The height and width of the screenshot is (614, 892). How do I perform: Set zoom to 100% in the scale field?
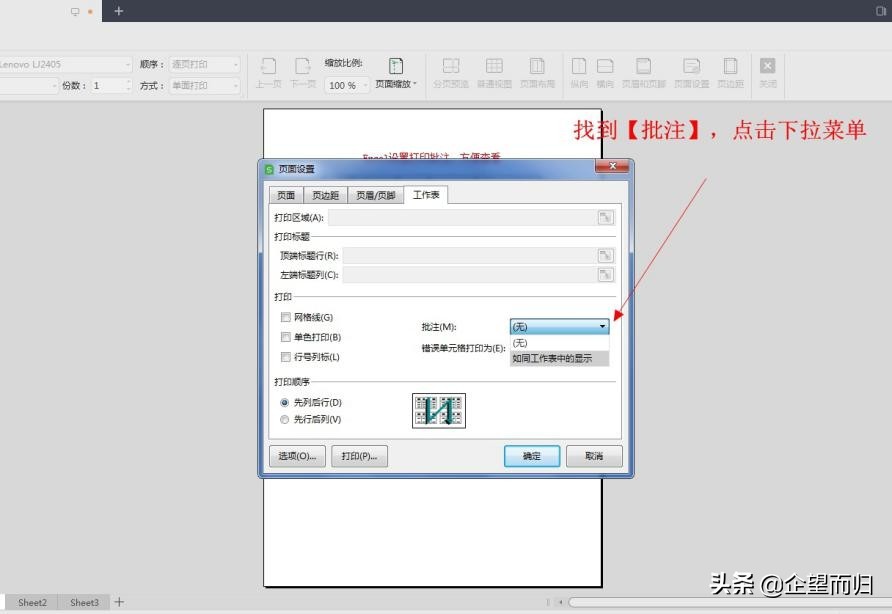tap(344, 85)
